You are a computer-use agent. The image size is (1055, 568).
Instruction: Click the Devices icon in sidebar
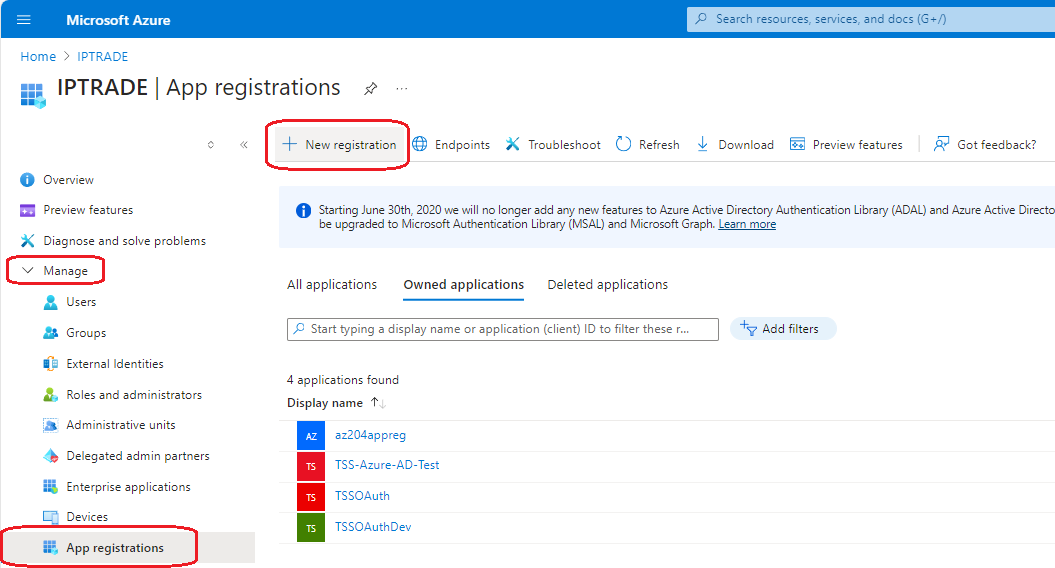(x=50, y=517)
